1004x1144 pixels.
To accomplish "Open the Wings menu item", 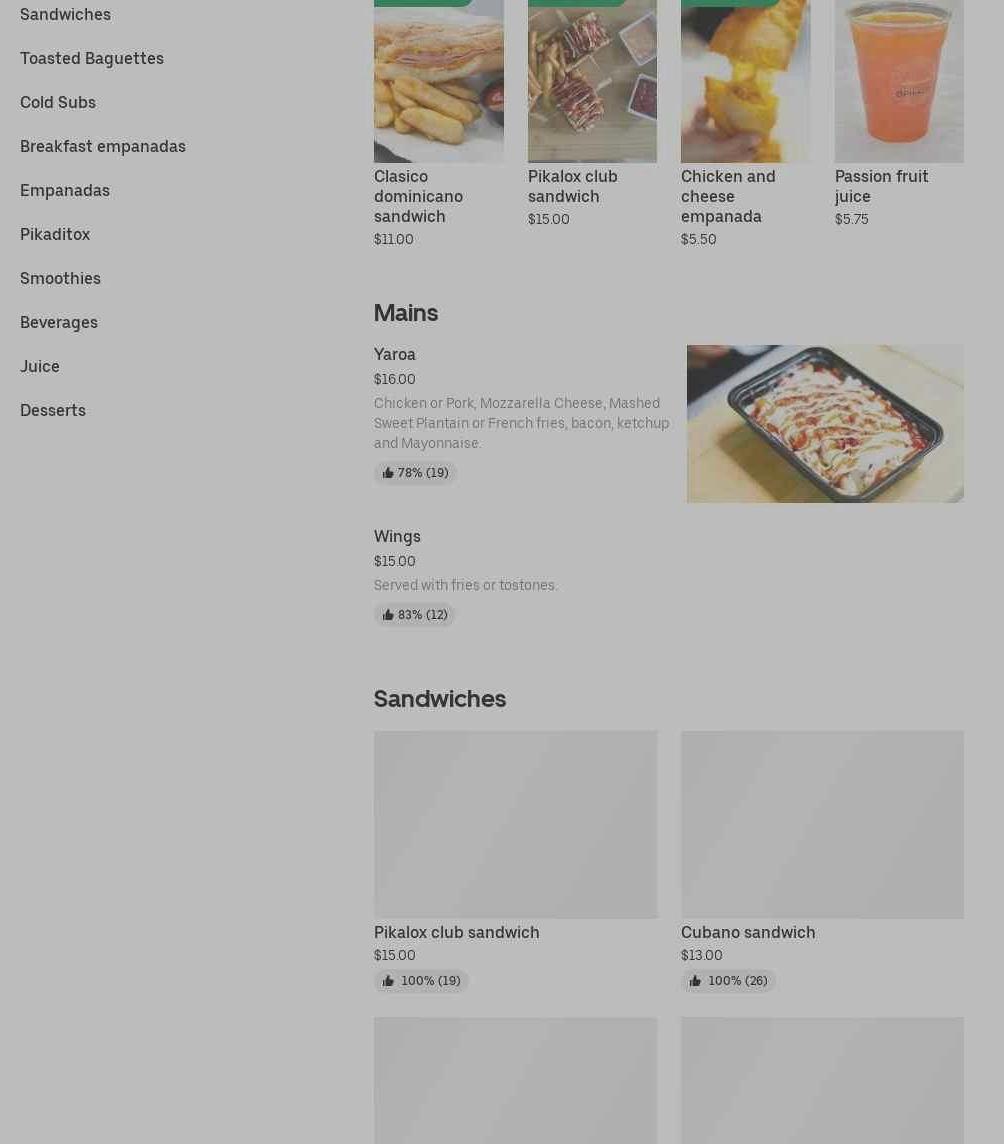I will click(x=397, y=536).
